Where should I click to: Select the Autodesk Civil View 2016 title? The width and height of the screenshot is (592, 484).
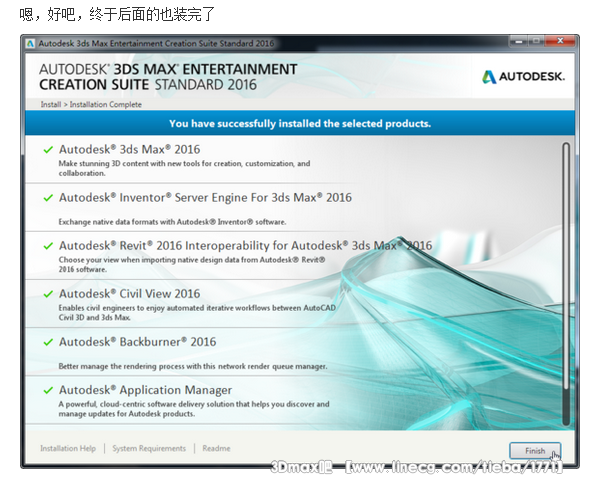[129, 294]
